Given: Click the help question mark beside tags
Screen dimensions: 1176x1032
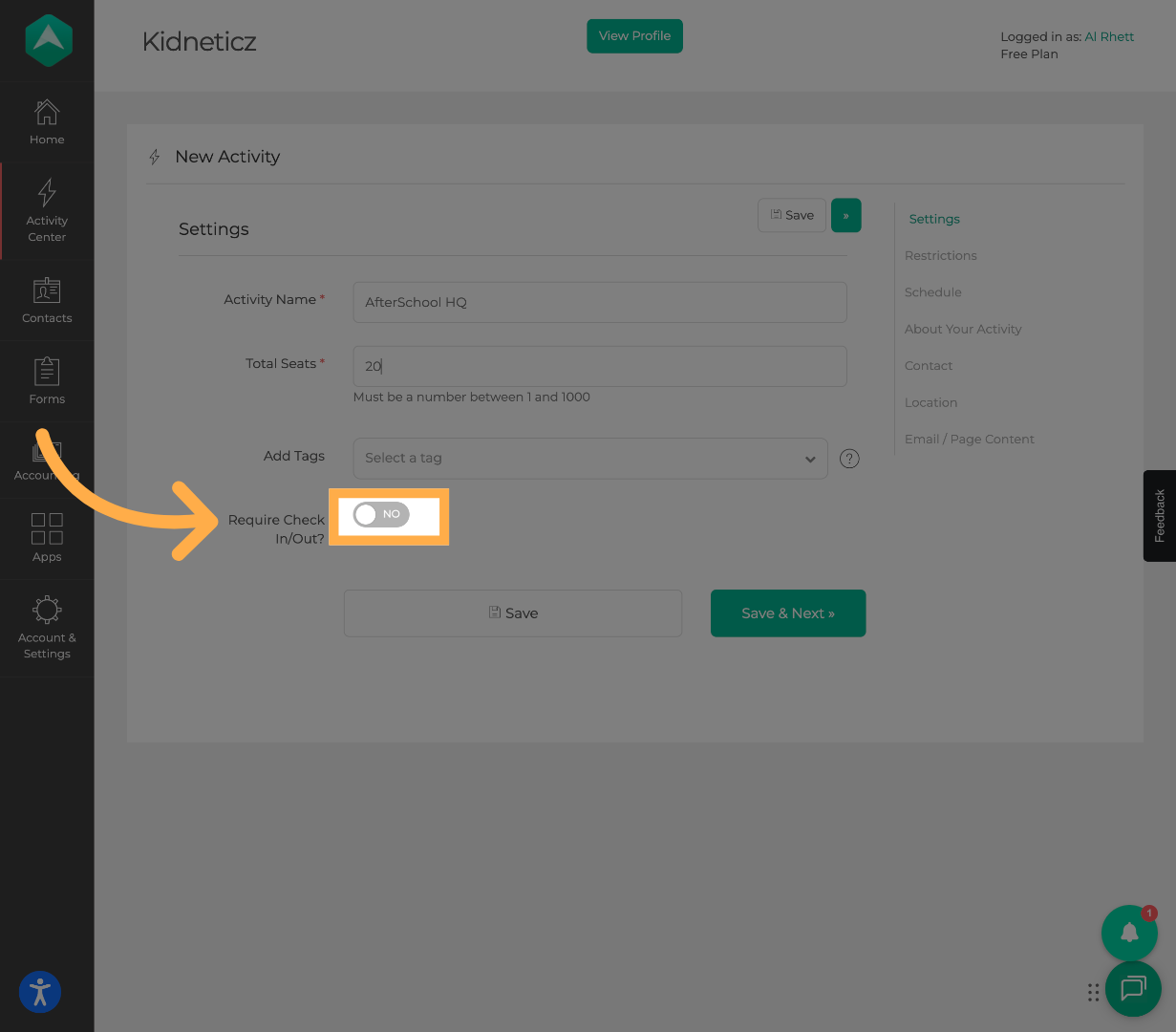Looking at the screenshot, I should (x=849, y=459).
